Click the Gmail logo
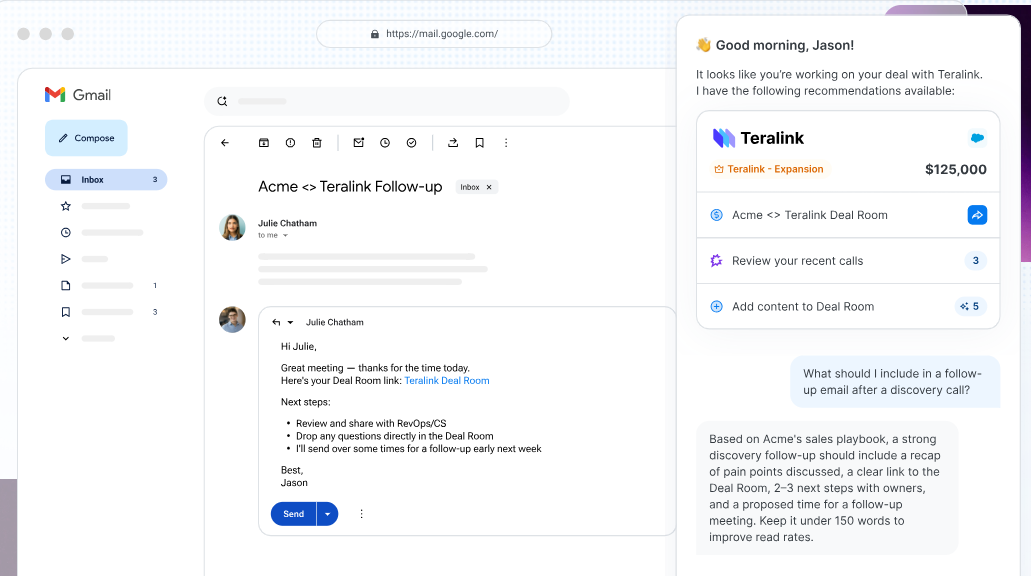 coord(78,95)
